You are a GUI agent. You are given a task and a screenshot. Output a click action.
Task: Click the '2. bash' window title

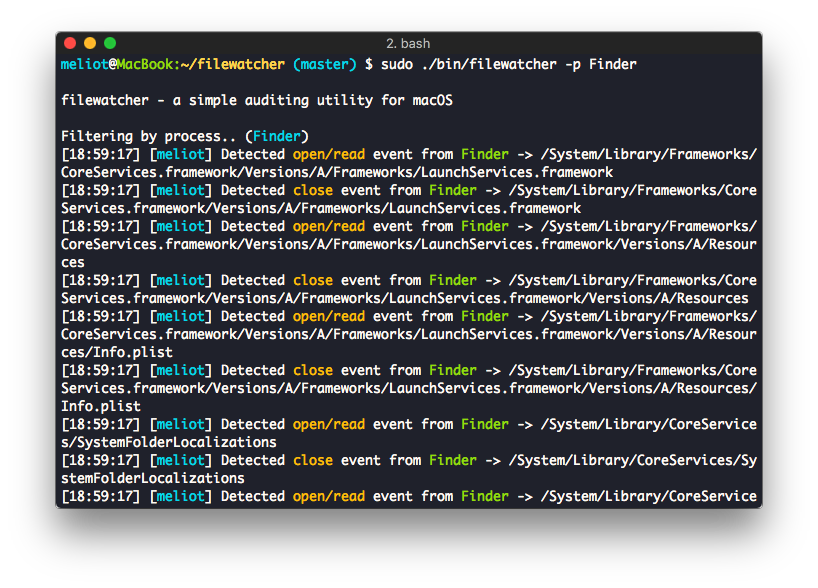point(408,43)
